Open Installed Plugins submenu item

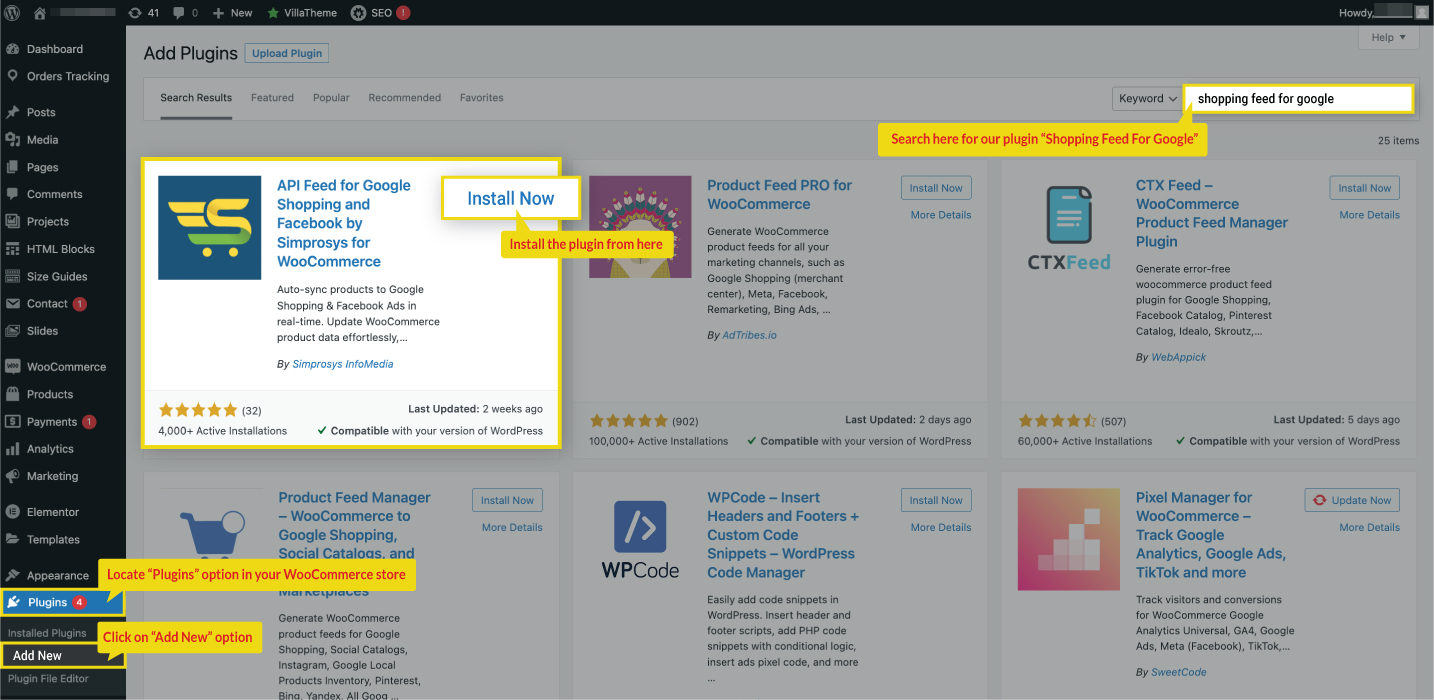coord(47,633)
